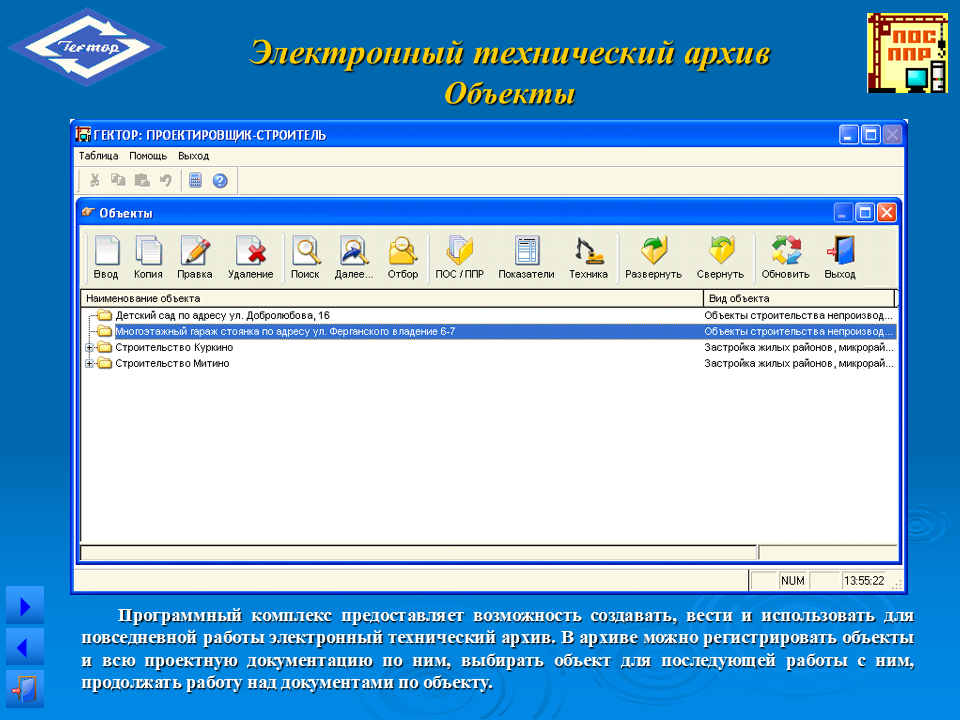Image resolution: width=960 pixels, height=720 pixels.
Task: Select Многоэтажный гараж стоянка row
Action: (x=488, y=331)
